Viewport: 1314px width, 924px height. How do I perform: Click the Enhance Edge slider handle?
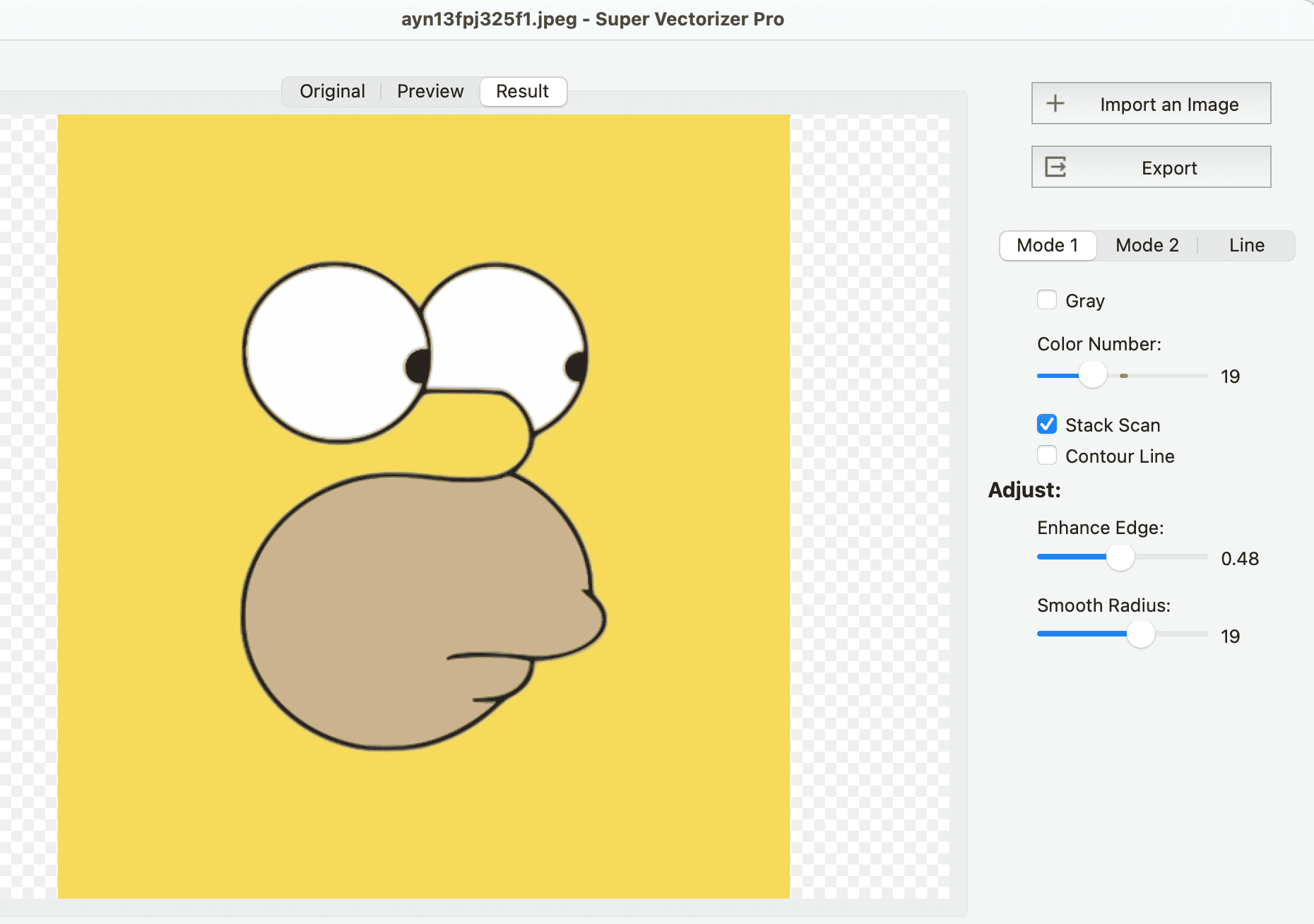[x=1120, y=557]
